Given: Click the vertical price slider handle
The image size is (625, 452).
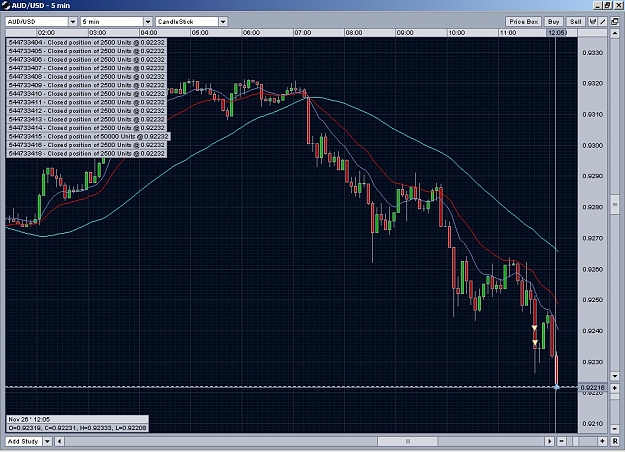Looking at the screenshot, I should tap(614, 204).
